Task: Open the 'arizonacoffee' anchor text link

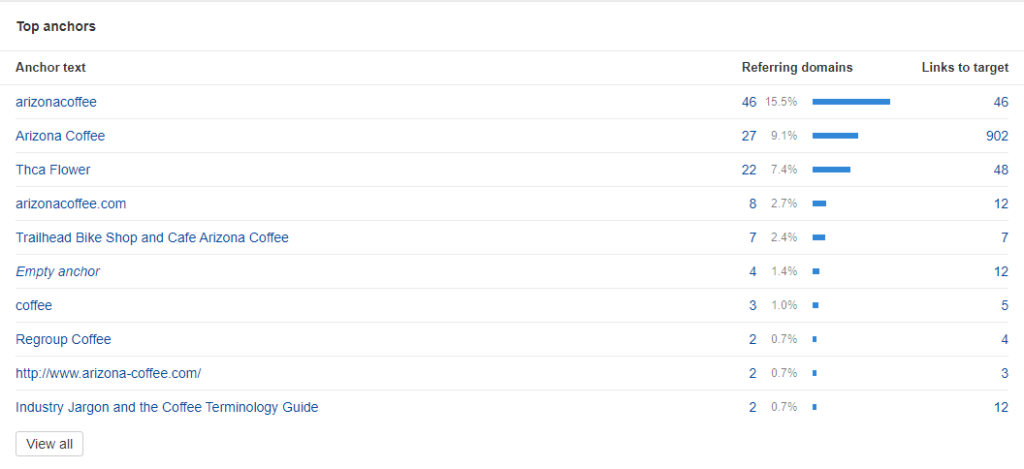Action: (56, 102)
